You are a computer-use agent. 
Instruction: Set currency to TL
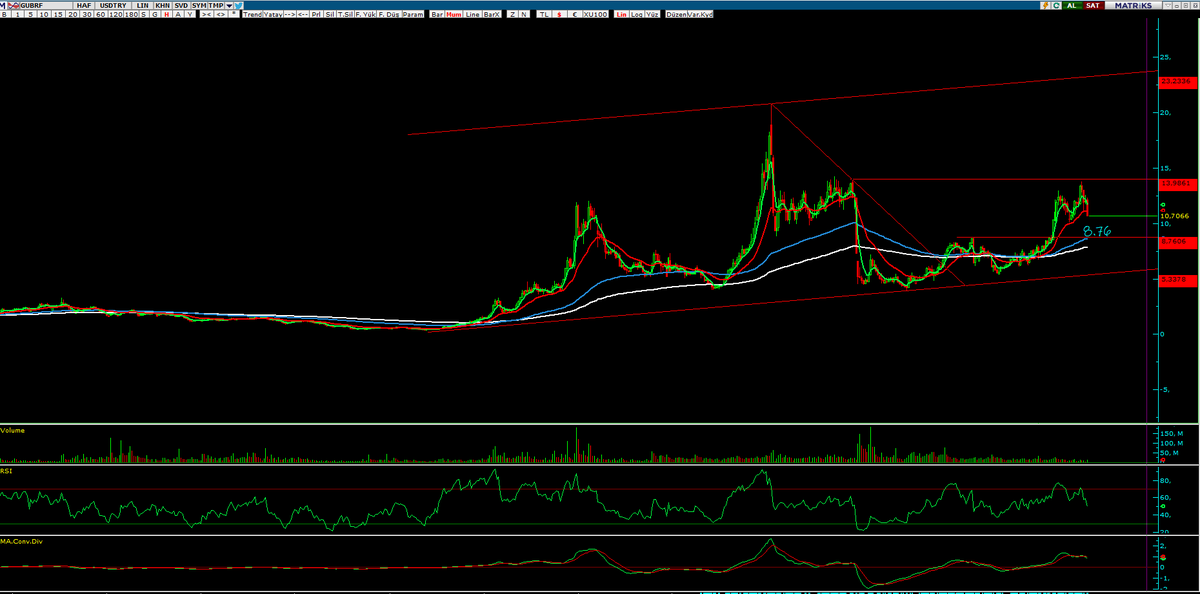[543, 15]
